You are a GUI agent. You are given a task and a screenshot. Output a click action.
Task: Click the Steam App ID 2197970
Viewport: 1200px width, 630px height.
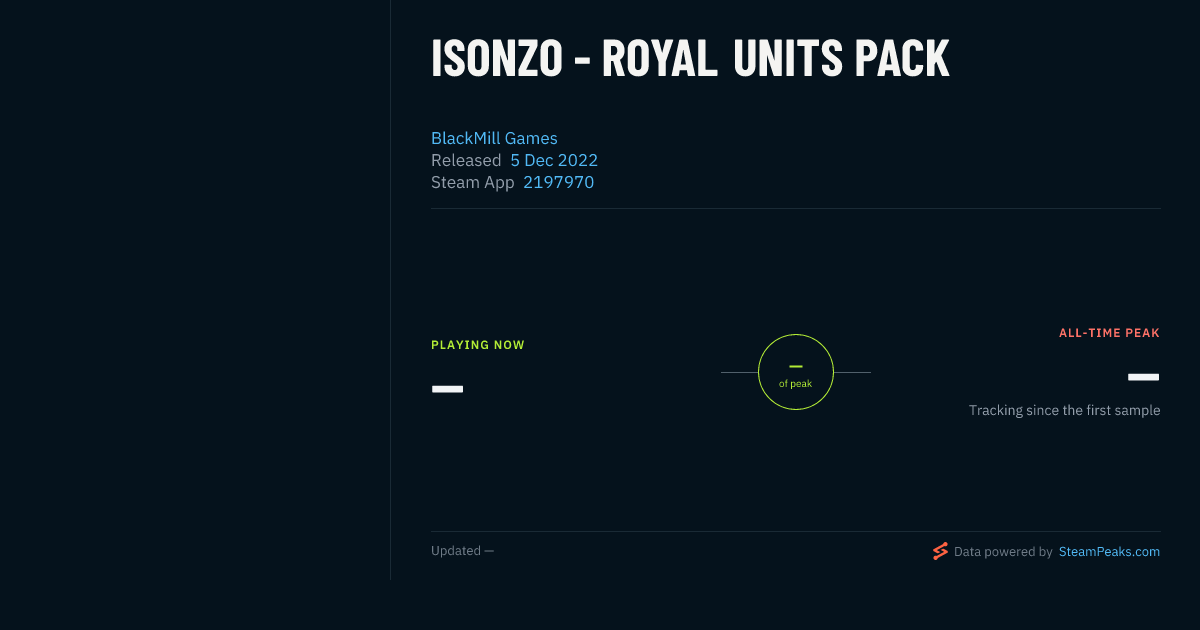(x=558, y=182)
